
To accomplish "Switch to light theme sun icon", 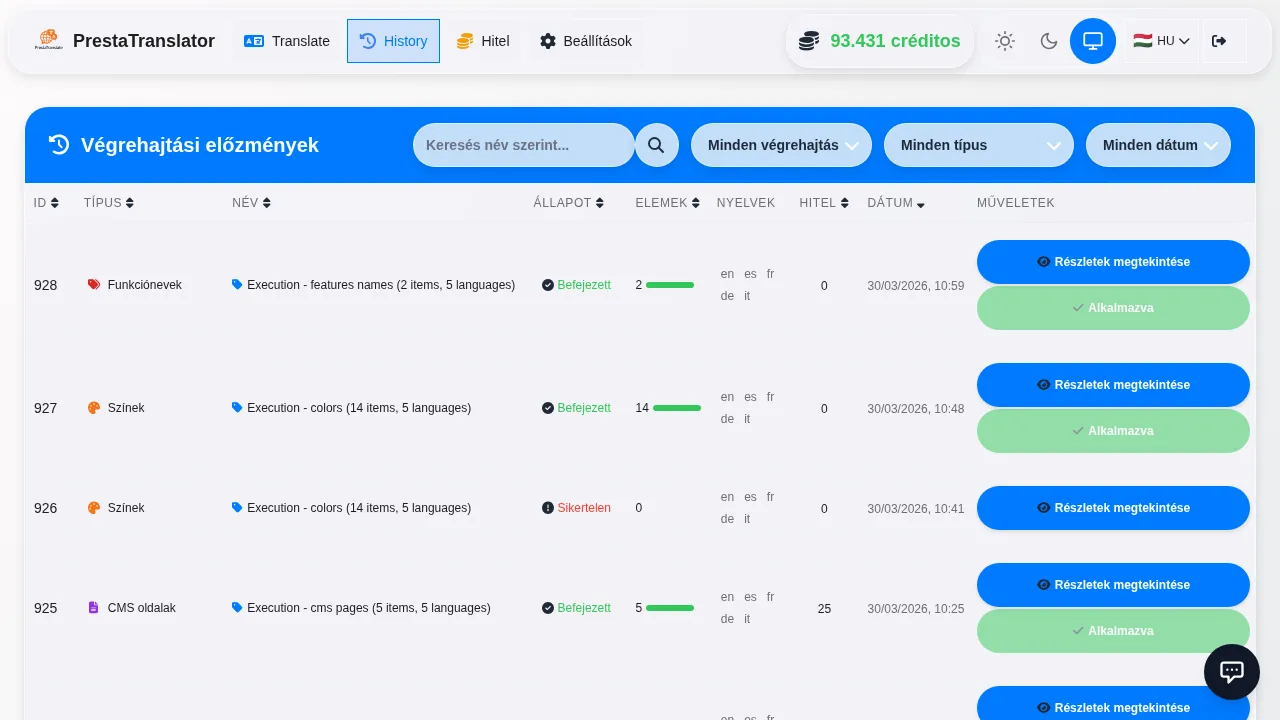I will (x=1004, y=41).
